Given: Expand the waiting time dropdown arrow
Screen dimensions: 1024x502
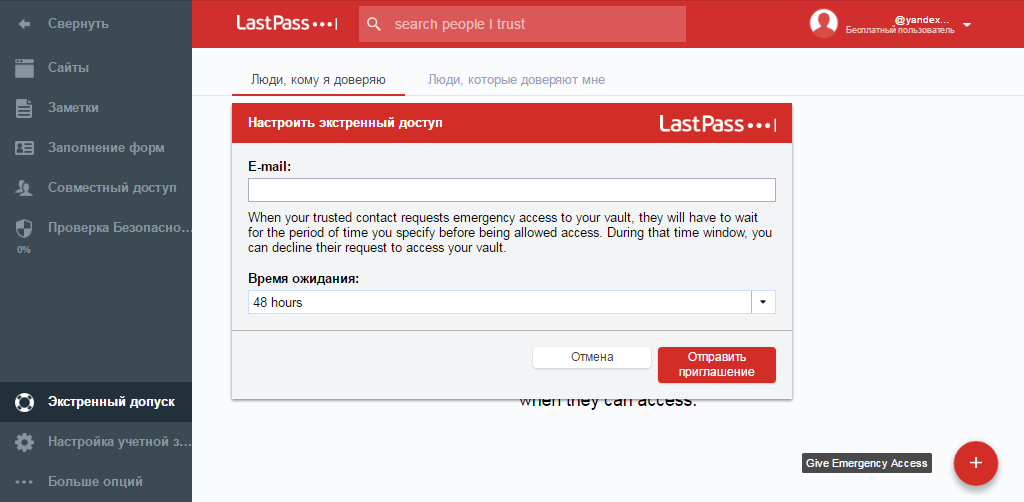Looking at the screenshot, I should [x=763, y=302].
